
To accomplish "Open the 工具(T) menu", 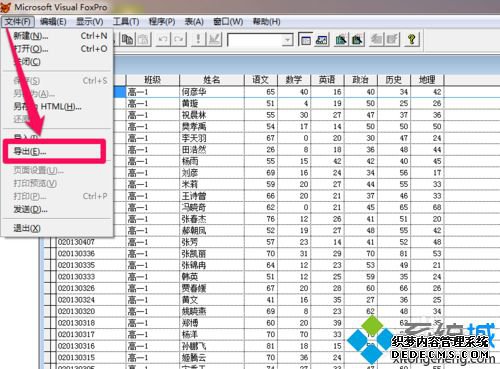I will pyautogui.click(x=126, y=22).
